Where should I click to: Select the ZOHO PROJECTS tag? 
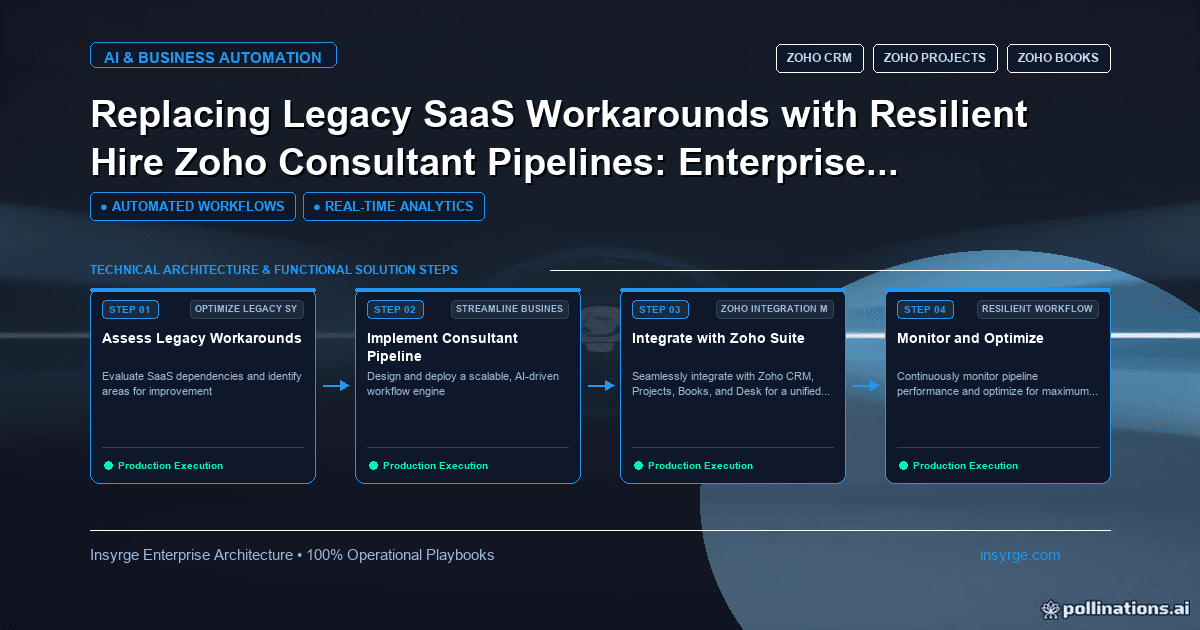click(x=934, y=58)
